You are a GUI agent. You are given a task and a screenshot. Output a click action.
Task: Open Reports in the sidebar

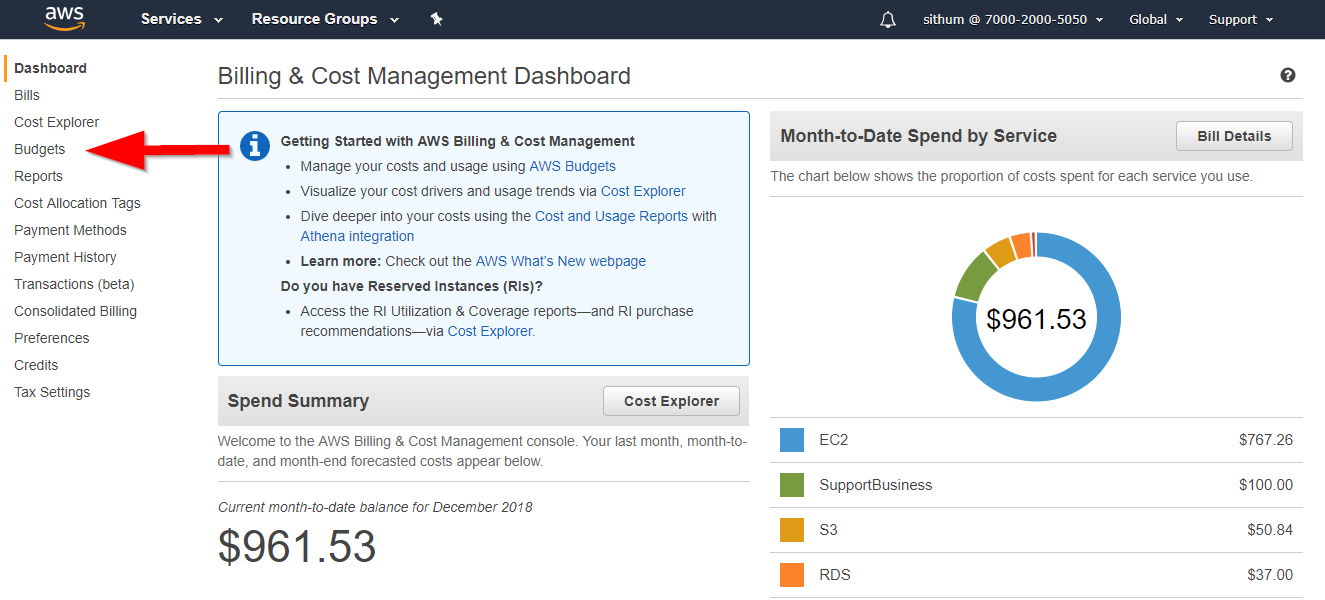click(39, 176)
